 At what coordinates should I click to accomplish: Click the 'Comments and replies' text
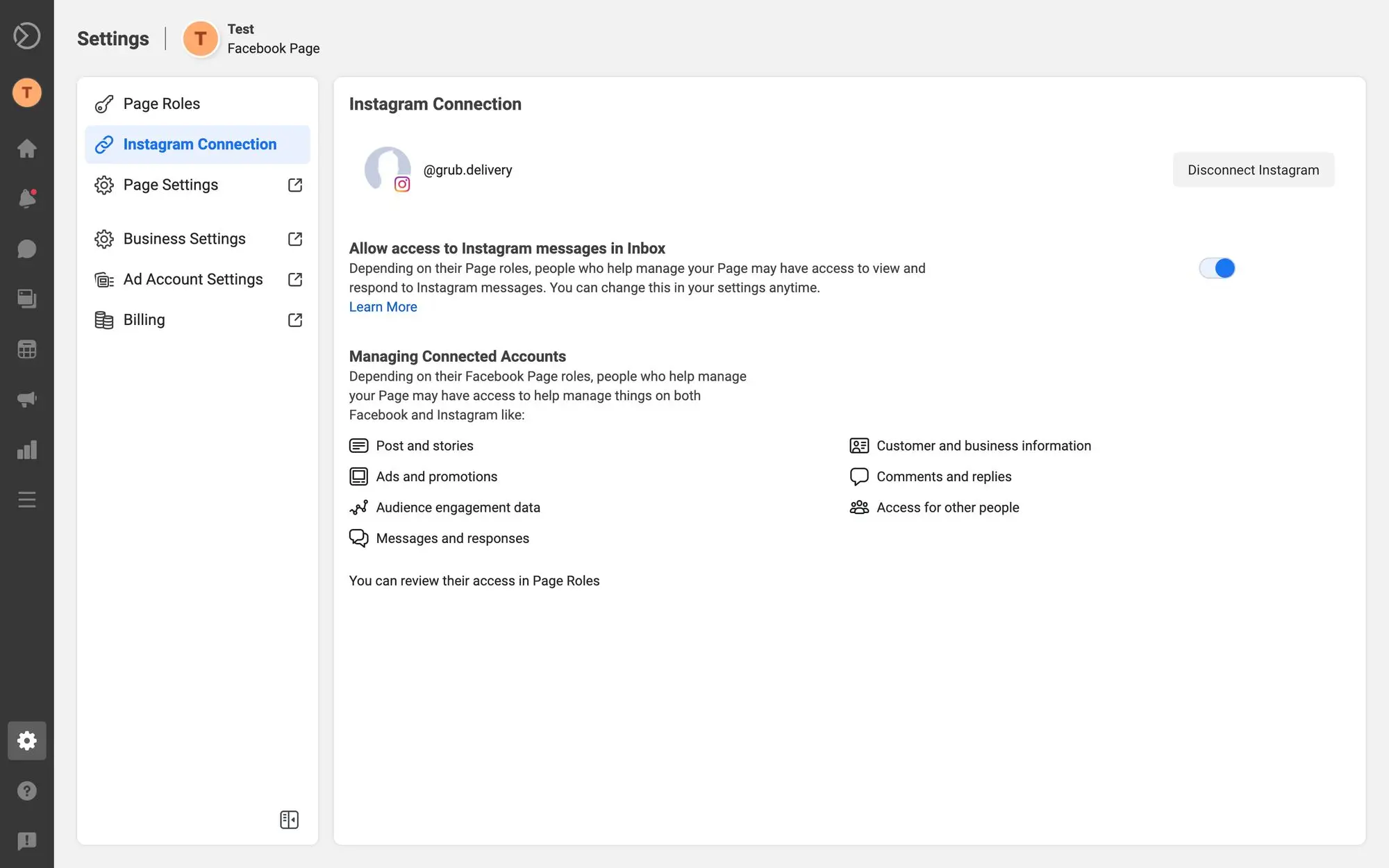(x=944, y=477)
